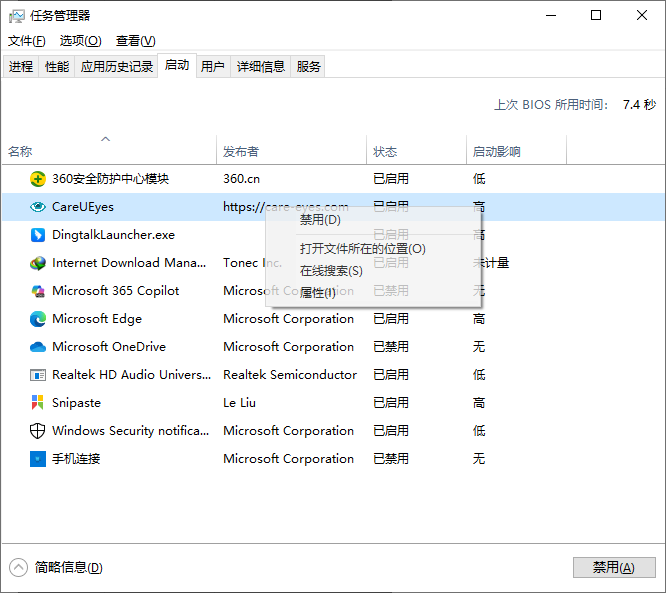Collapse to 简略信息 view via arrow icon
The image size is (666, 593).
coord(18,568)
